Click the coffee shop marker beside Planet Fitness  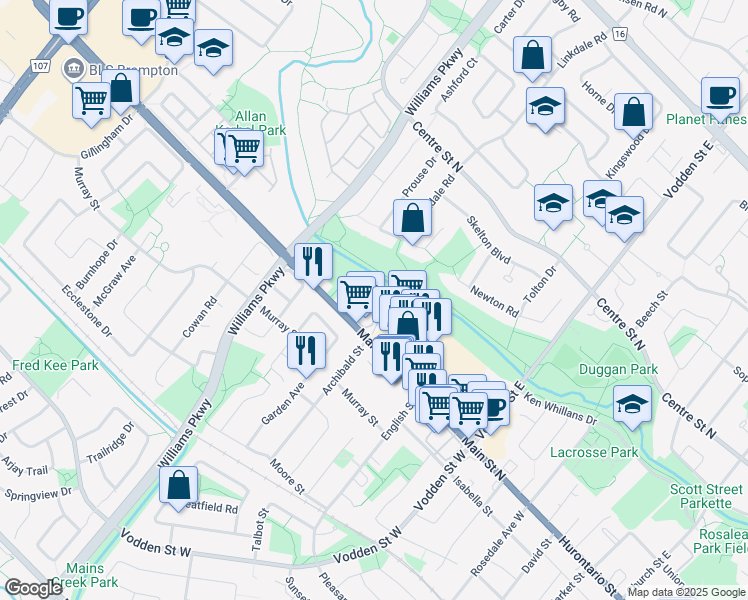click(719, 95)
